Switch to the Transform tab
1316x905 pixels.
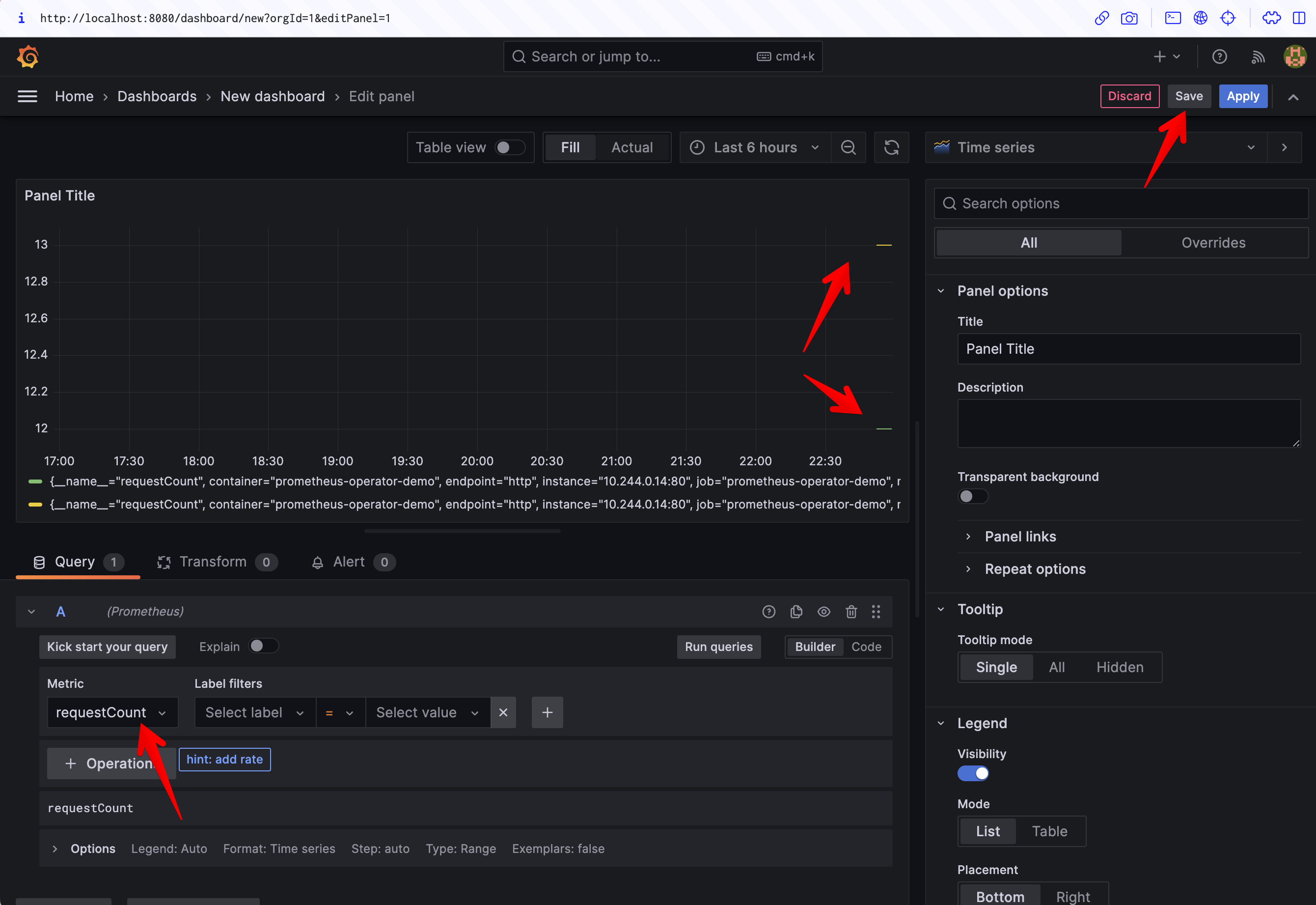(214, 562)
